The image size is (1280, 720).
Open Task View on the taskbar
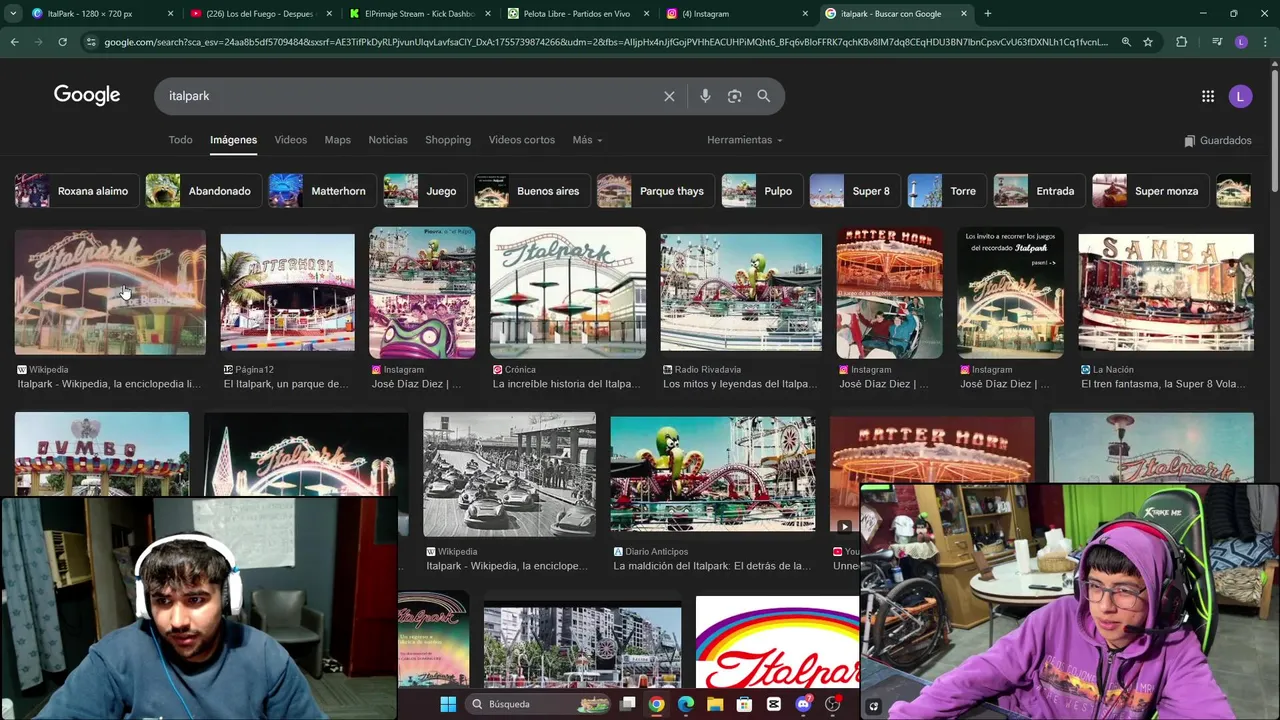[628, 704]
